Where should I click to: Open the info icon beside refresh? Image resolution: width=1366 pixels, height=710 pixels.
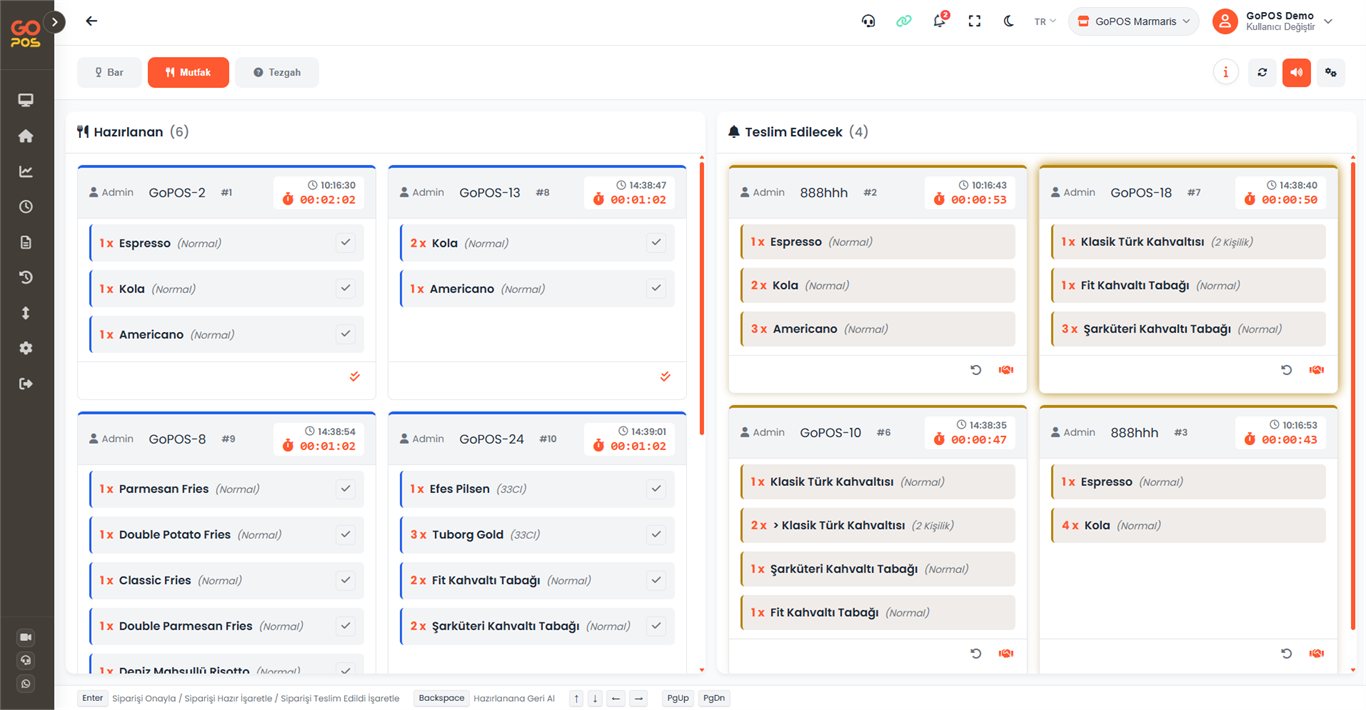(x=1225, y=72)
